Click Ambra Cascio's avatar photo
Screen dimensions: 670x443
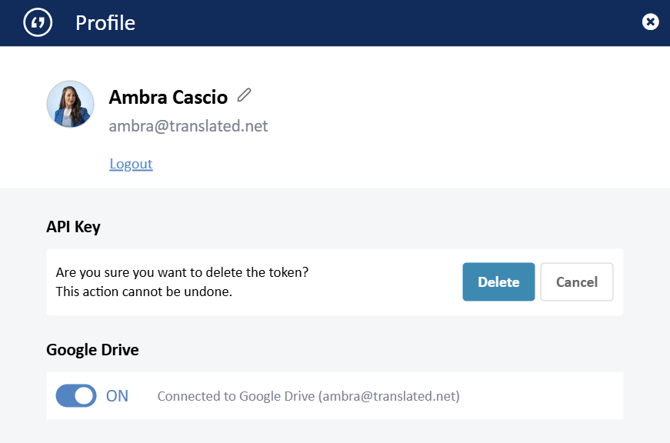(70, 104)
